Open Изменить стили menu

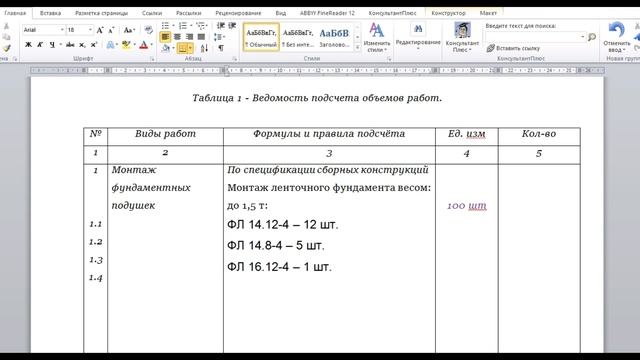[377, 37]
